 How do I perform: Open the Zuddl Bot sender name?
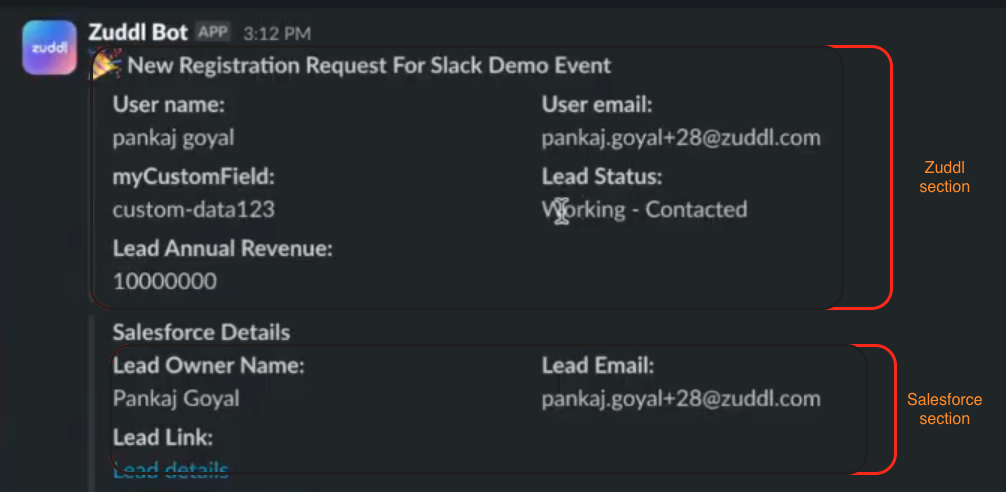(138, 33)
